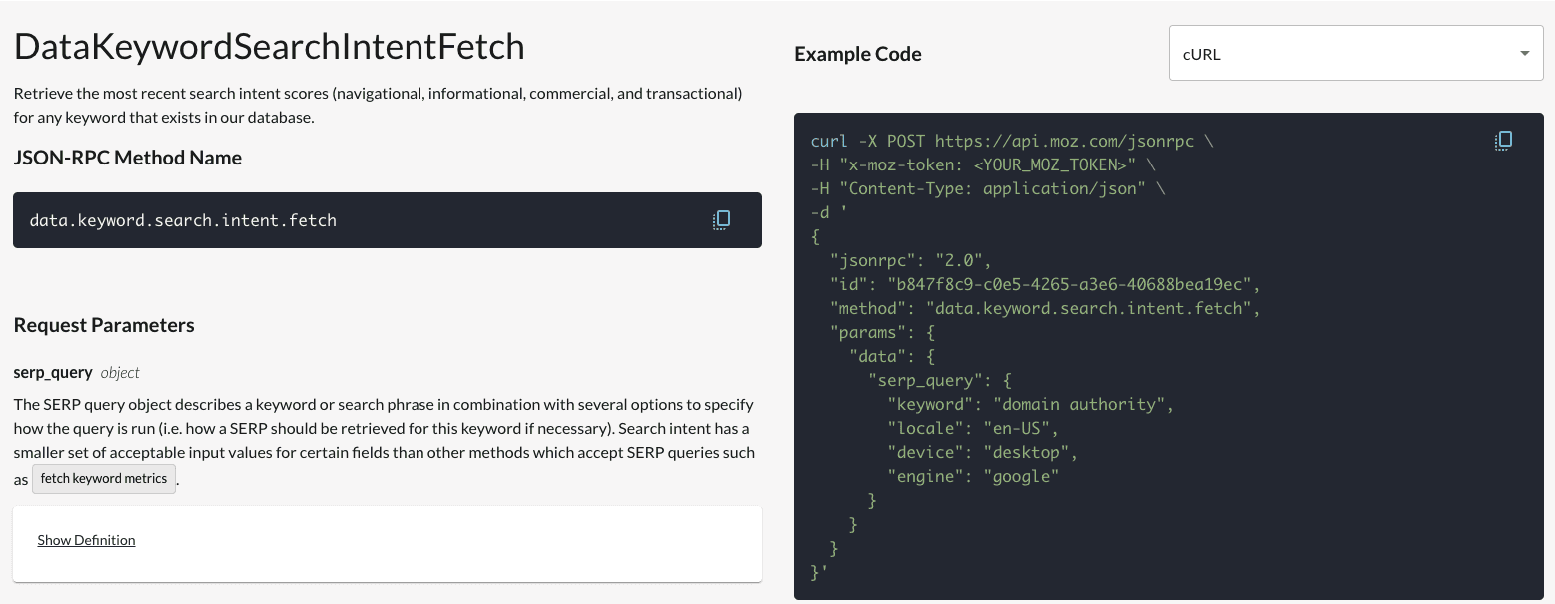Click the serp_query parameter name
The image size is (1555, 604).
(x=53, y=373)
